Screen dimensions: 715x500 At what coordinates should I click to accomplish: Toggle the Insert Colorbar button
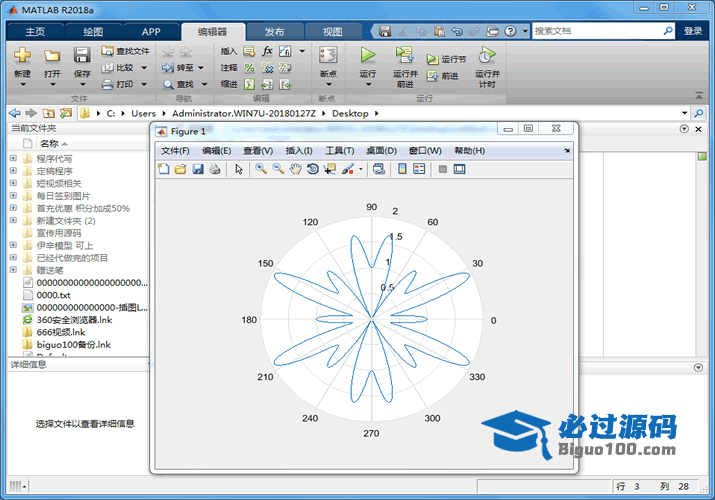(402, 169)
